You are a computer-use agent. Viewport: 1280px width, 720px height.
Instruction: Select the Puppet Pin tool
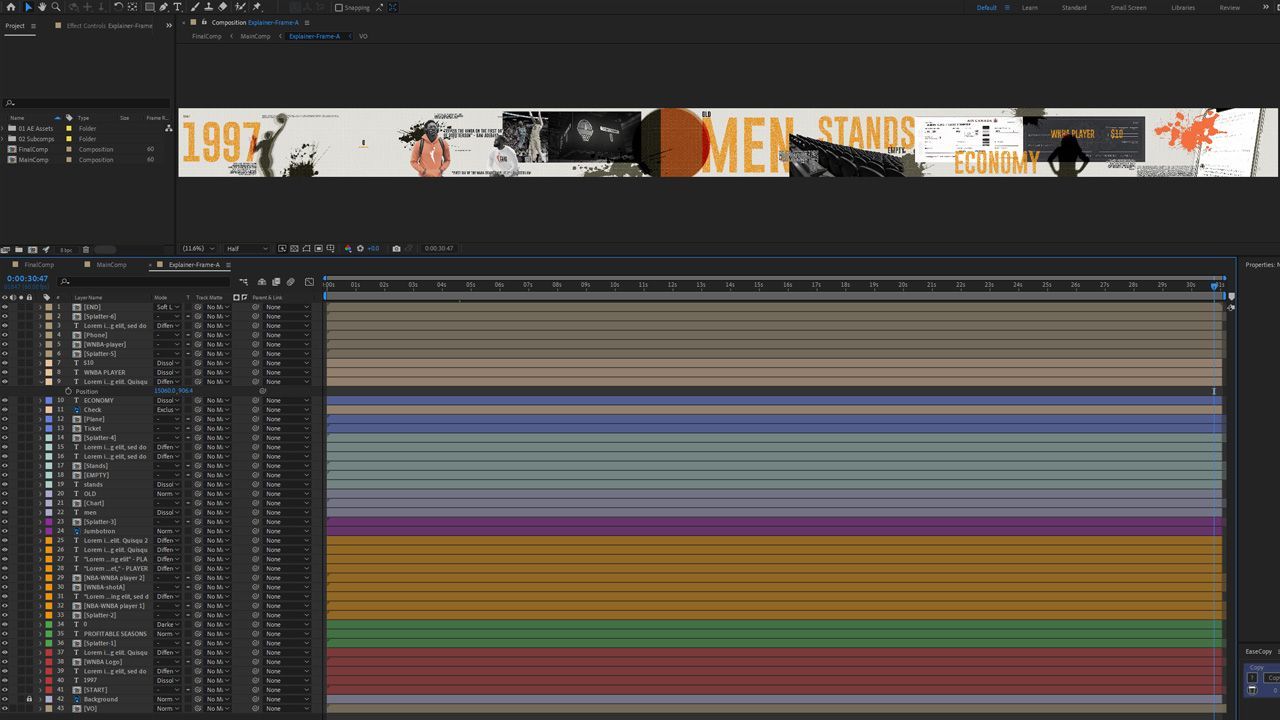(257, 7)
